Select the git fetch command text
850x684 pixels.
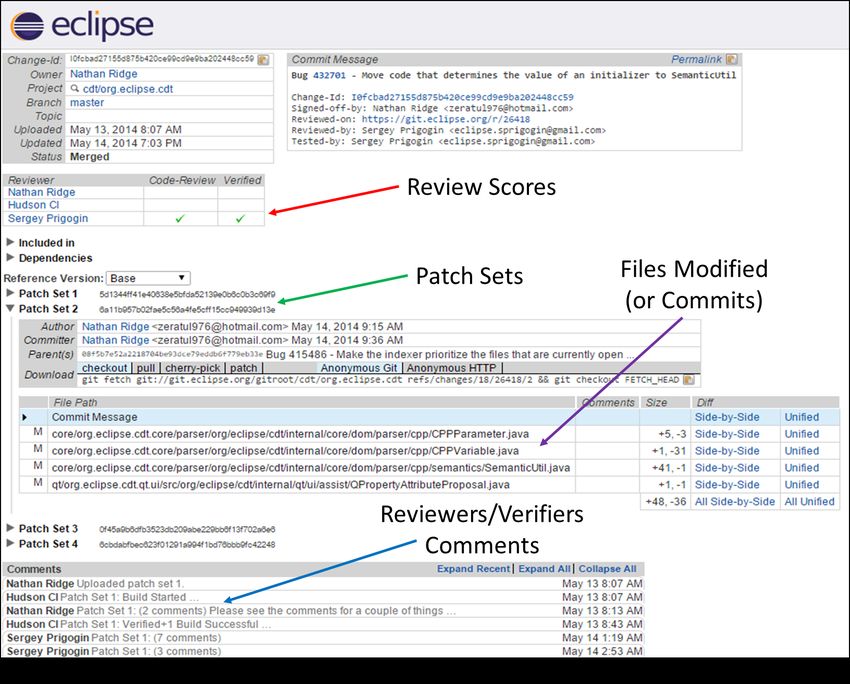tap(381, 380)
